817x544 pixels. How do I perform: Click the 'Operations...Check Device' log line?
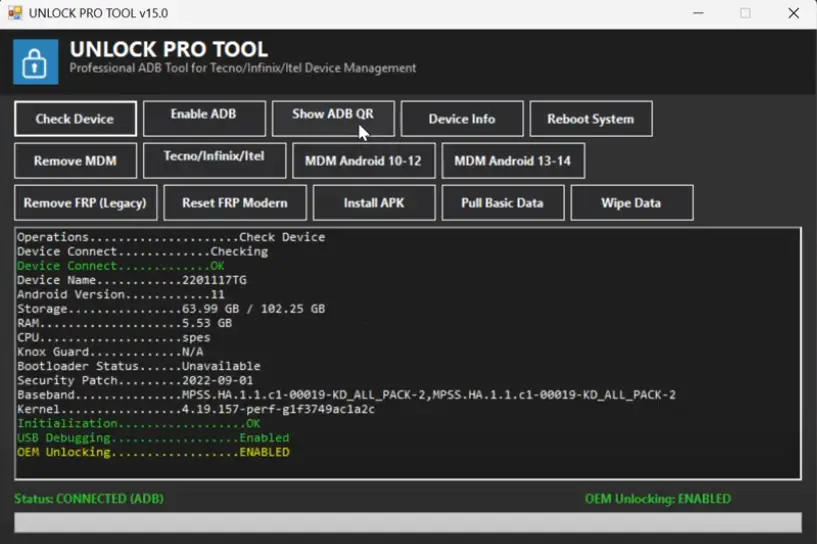click(171, 237)
